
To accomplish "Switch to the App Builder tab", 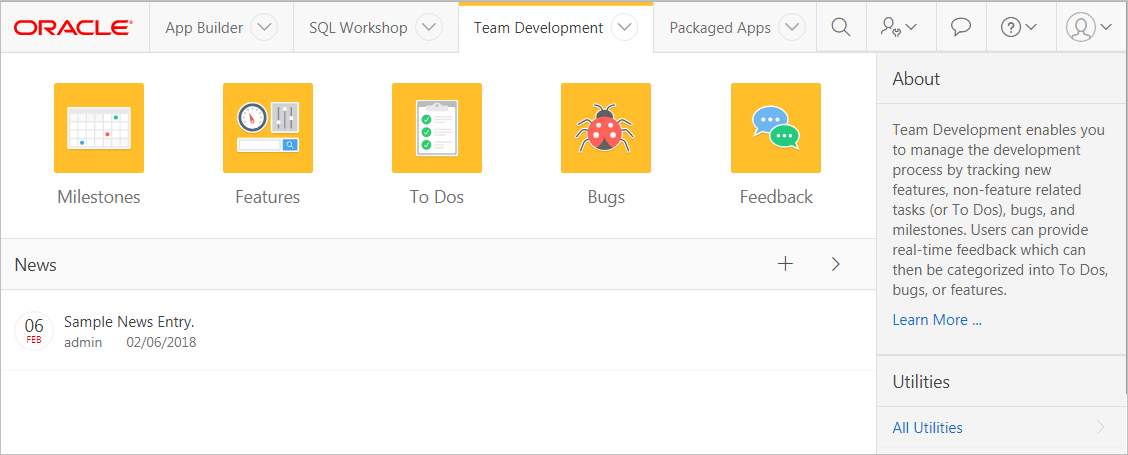I will tap(204, 28).
